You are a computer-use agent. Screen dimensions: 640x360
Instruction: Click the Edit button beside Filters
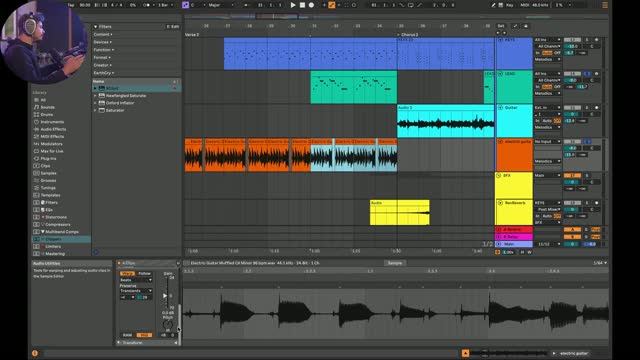173,27
